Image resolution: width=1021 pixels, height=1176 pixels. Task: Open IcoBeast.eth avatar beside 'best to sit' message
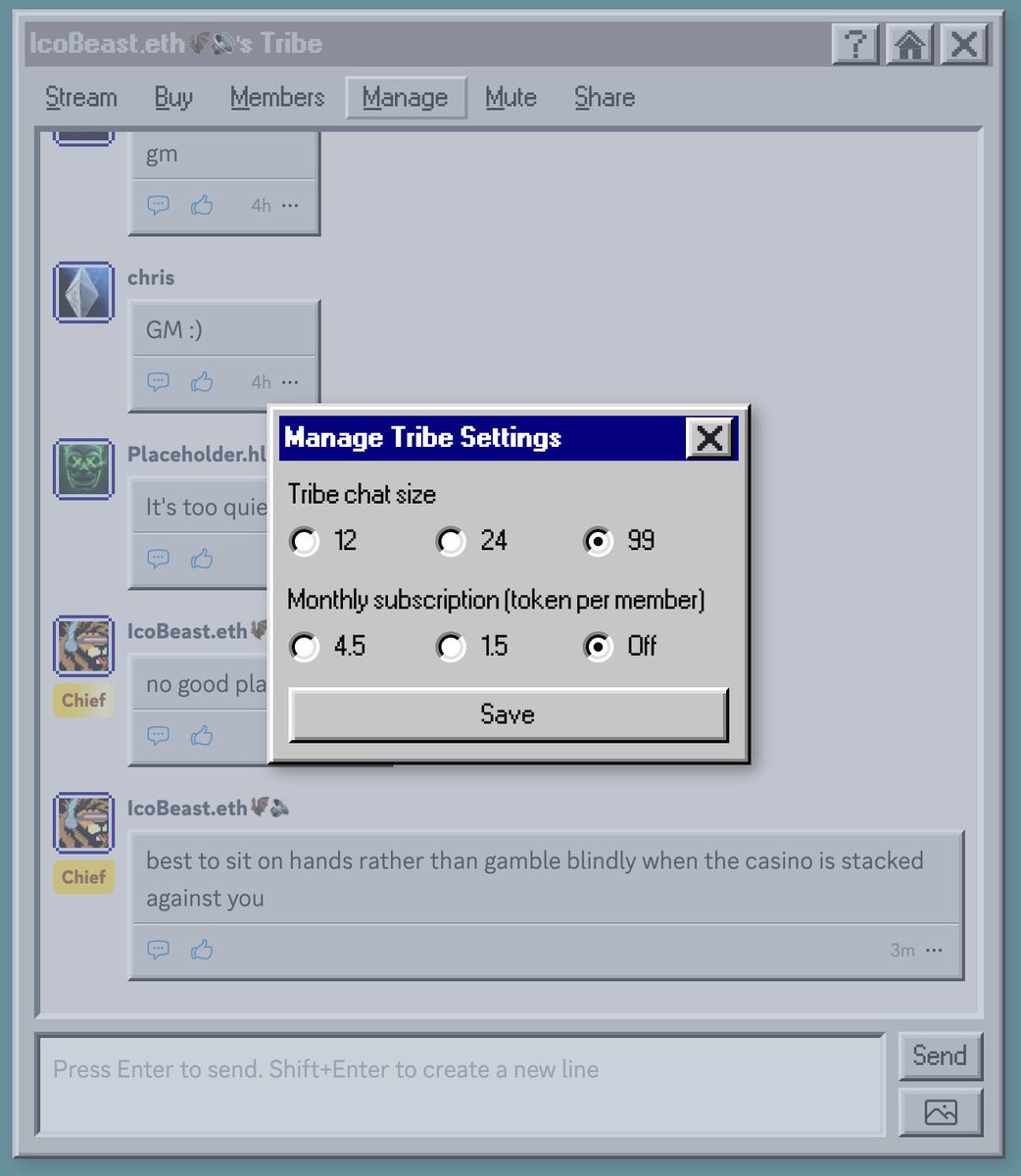pyautogui.click(x=83, y=822)
